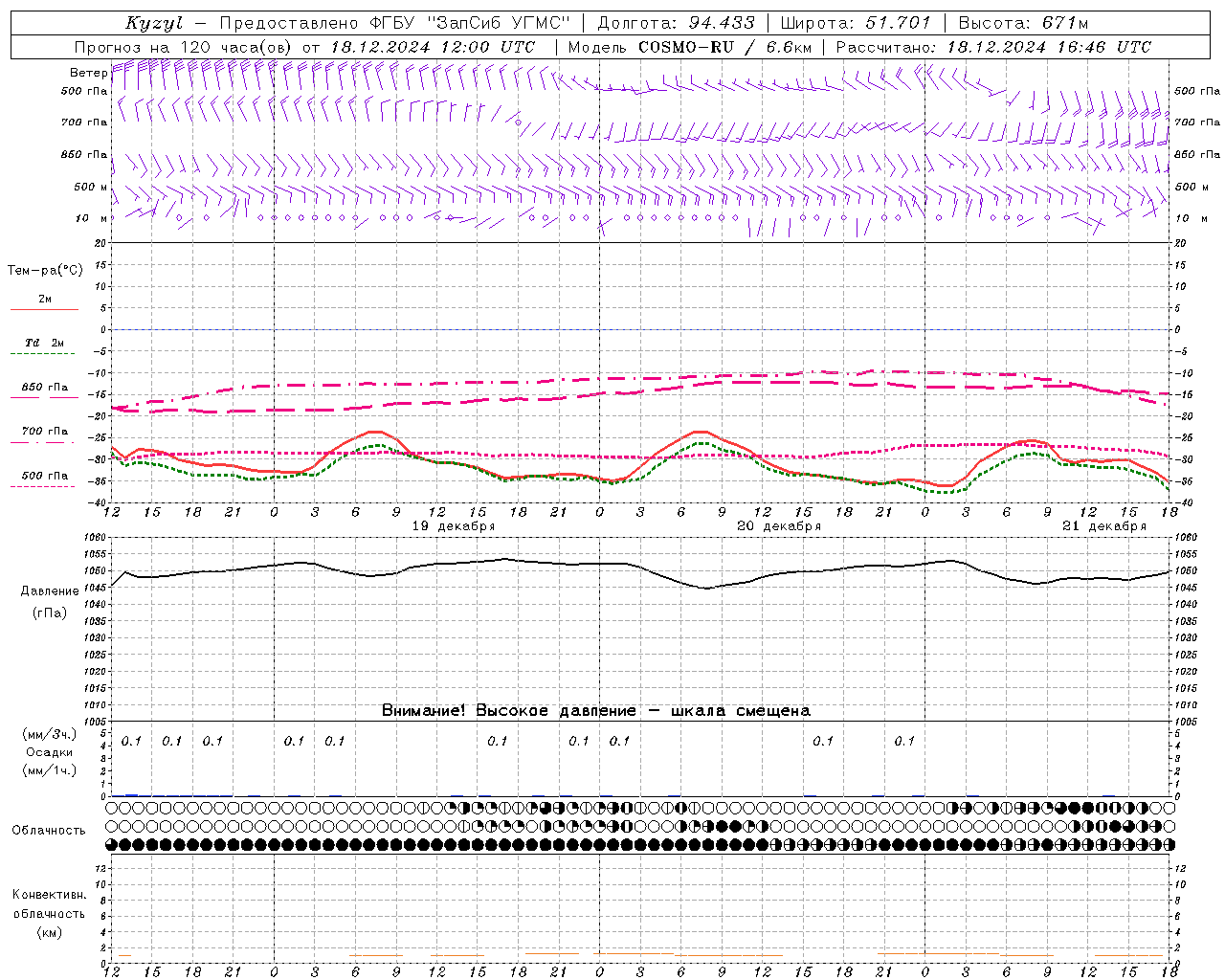The height and width of the screenshot is (980, 1225).
Task: Click the Широта: 51.701 header field
Action: pyautogui.click(x=856, y=23)
